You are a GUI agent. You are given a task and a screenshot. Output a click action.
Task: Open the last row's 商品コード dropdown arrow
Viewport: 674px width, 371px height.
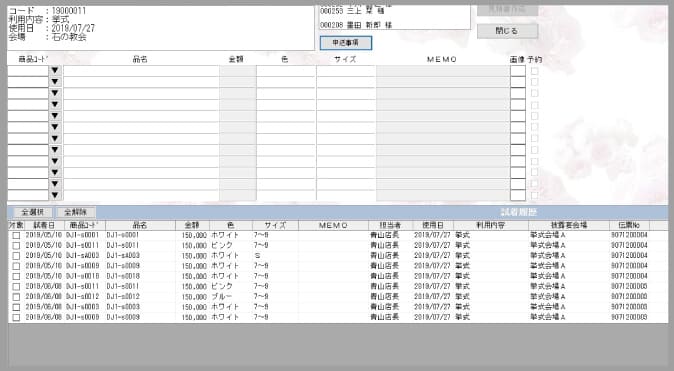coord(55,195)
